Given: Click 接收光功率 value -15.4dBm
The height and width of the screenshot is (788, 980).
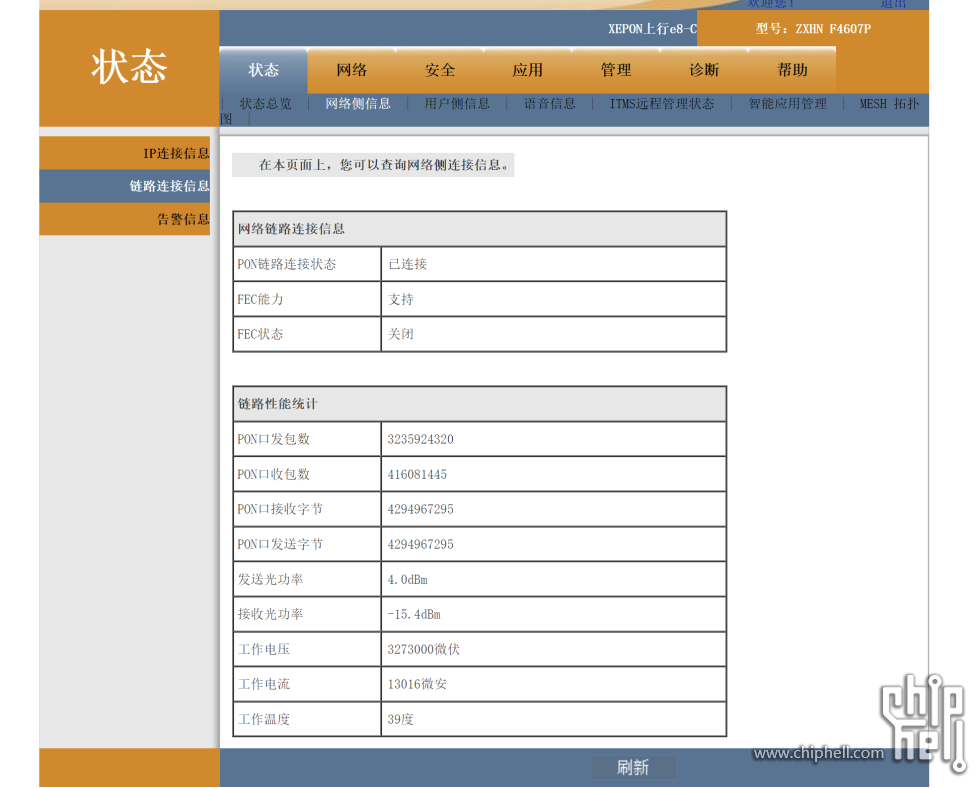Looking at the screenshot, I should pyautogui.click(x=414, y=615).
